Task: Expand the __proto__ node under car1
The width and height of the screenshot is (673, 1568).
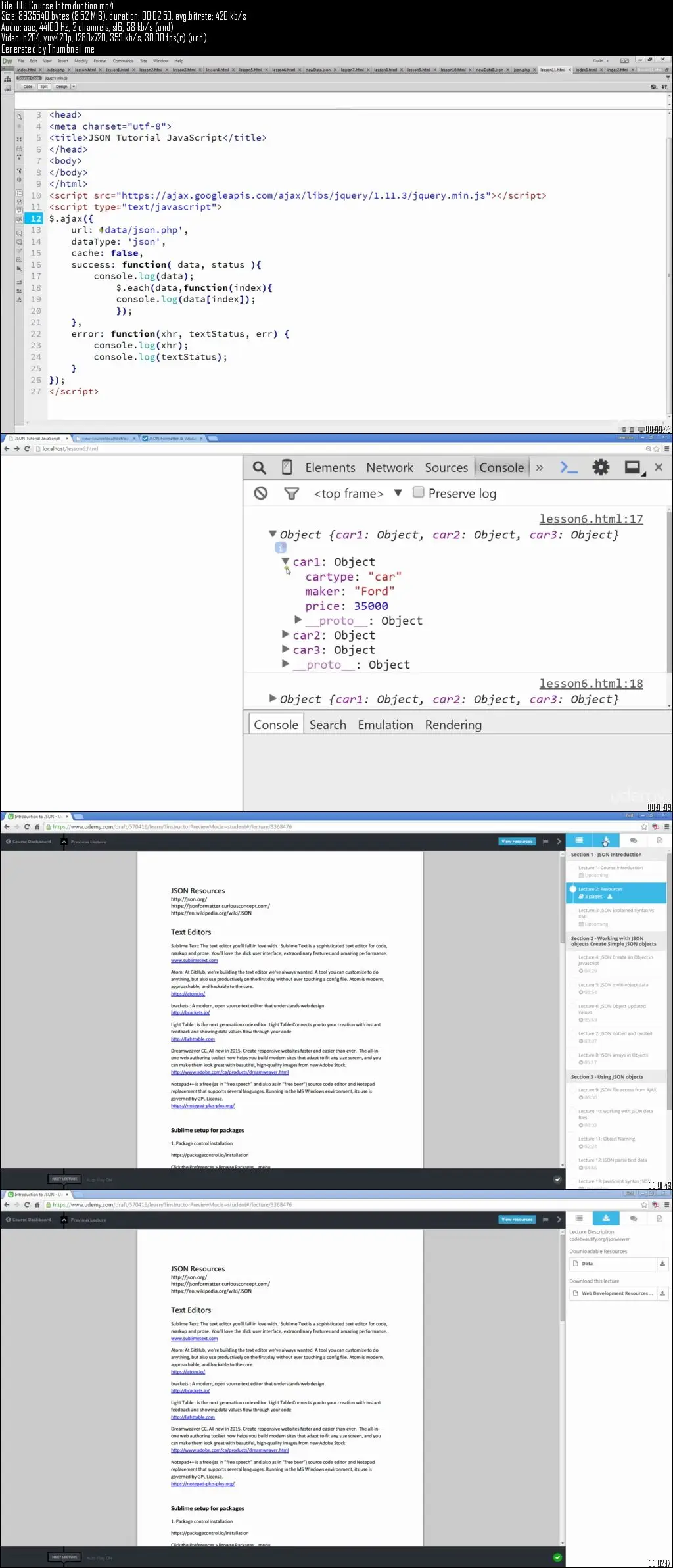Action: click(298, 619)
